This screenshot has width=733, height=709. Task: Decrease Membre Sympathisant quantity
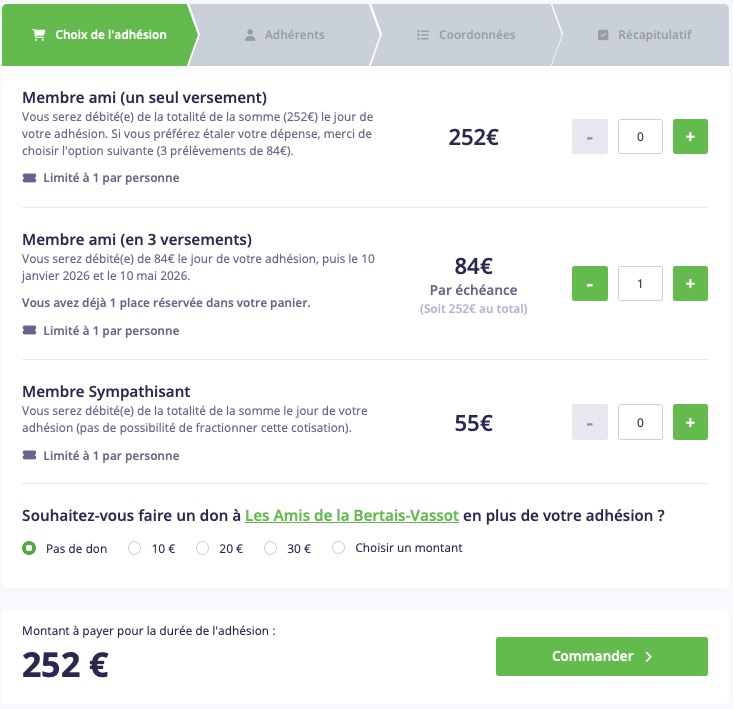tap(589, 422)
